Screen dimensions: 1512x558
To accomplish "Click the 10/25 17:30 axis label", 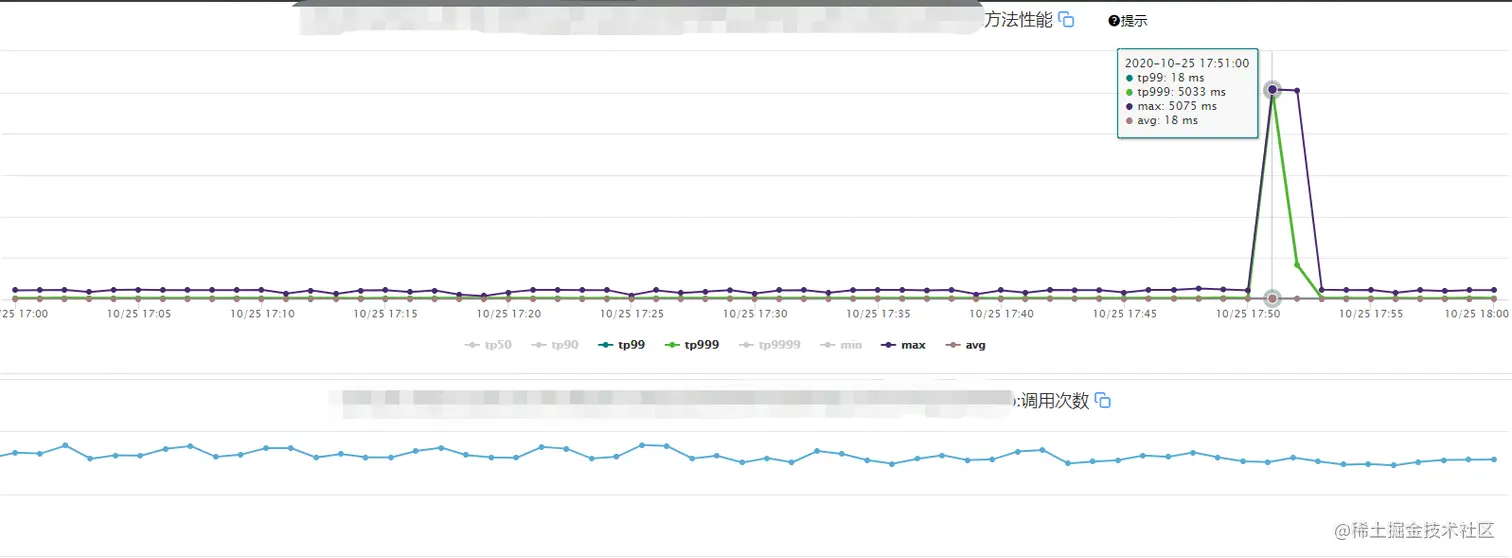I will 756,313.
